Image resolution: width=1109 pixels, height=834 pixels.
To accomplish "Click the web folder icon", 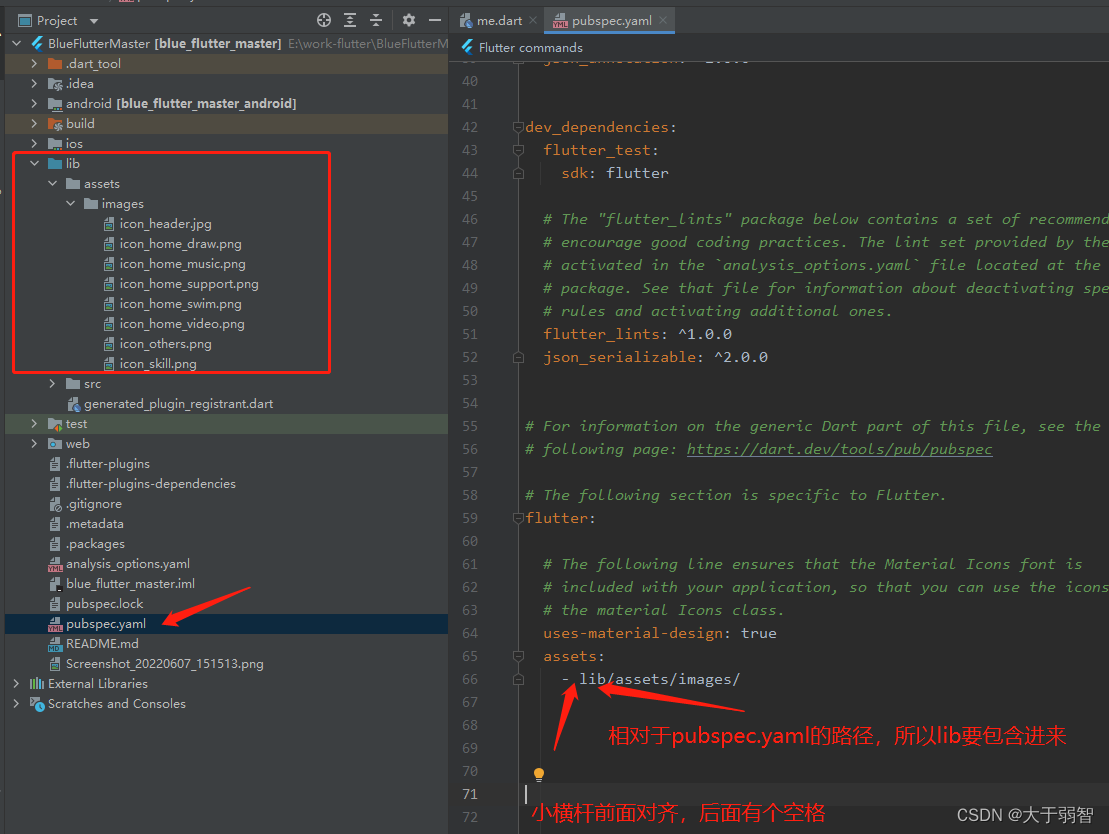I will pyautogui.click(x=54, y=444).
